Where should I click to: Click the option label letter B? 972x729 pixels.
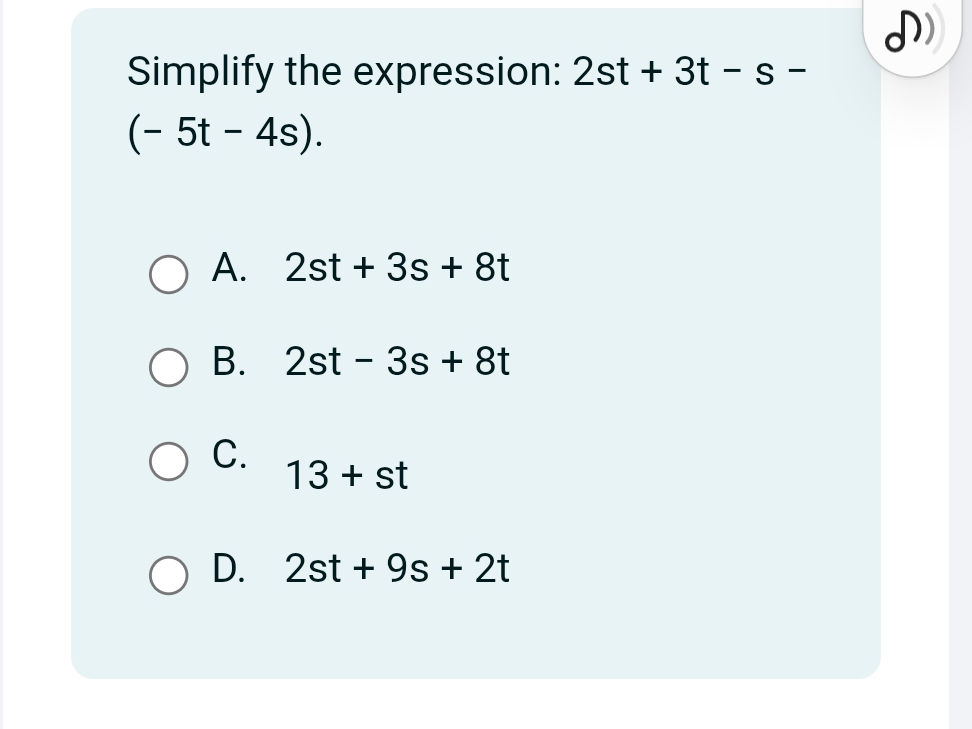click(x=229, y=362)
